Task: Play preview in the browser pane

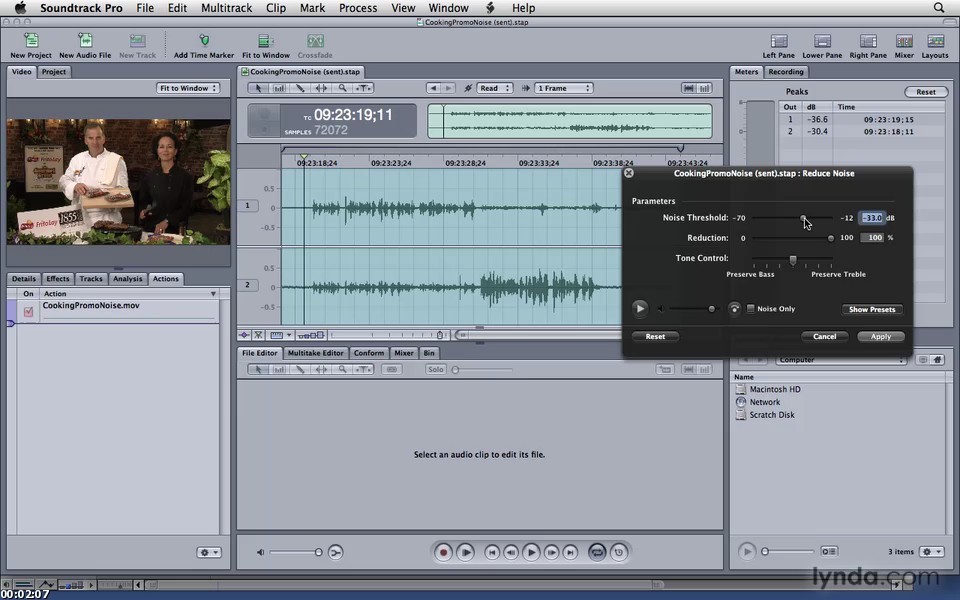Action: [x=746, y=552]
